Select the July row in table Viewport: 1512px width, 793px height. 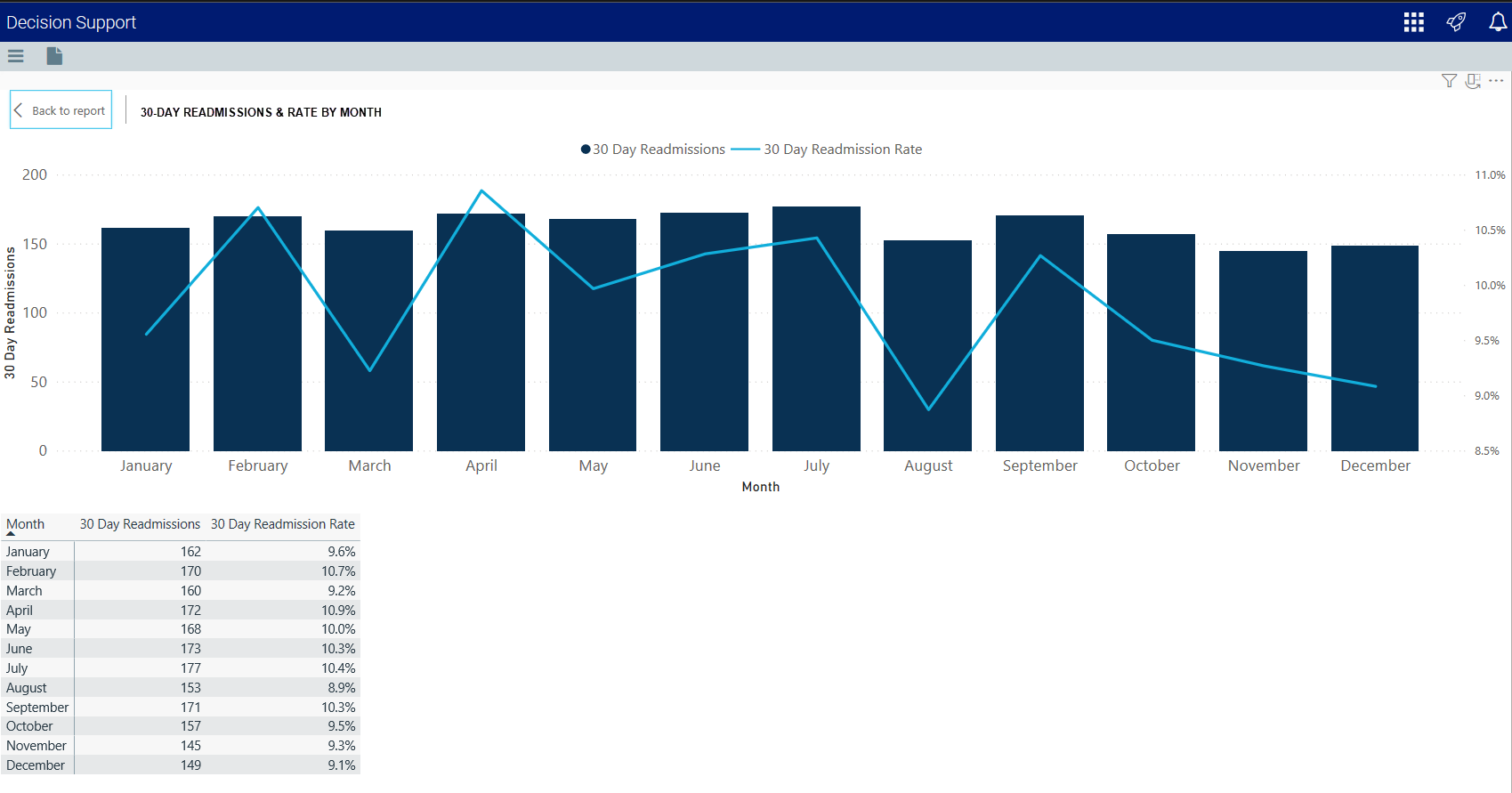(x=178, y=668)
